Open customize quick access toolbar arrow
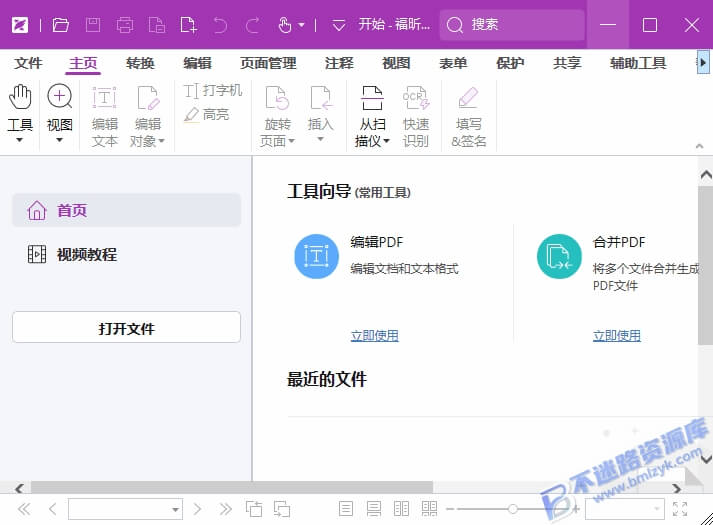The height and width of the screenshot is (525, 713). pos(338,25)
